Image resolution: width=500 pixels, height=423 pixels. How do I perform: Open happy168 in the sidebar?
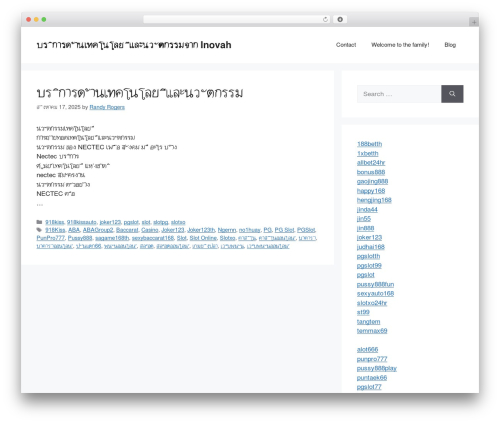tap(371, 191)
